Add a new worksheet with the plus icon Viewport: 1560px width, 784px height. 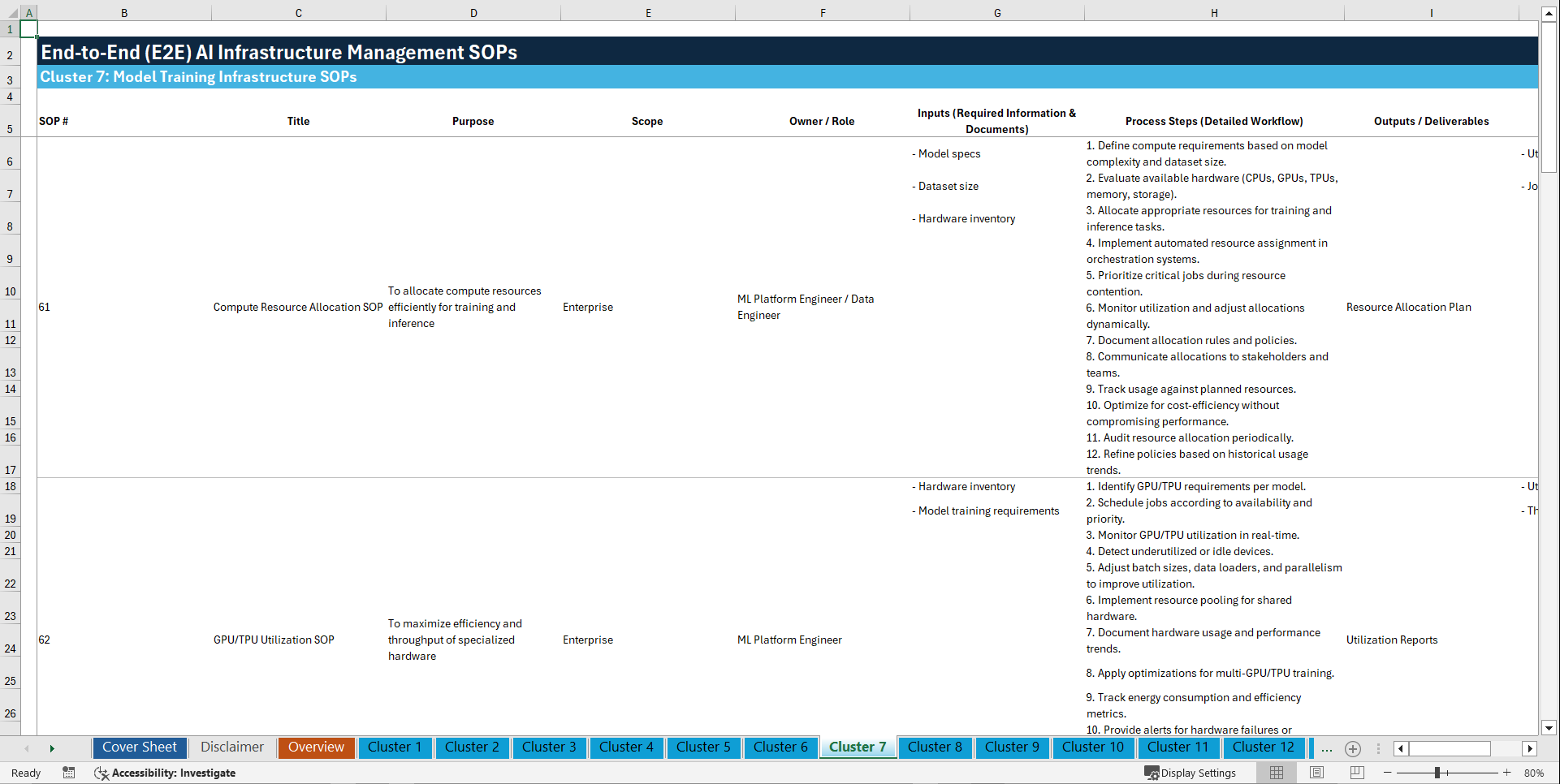click(x=1352, y=748)
